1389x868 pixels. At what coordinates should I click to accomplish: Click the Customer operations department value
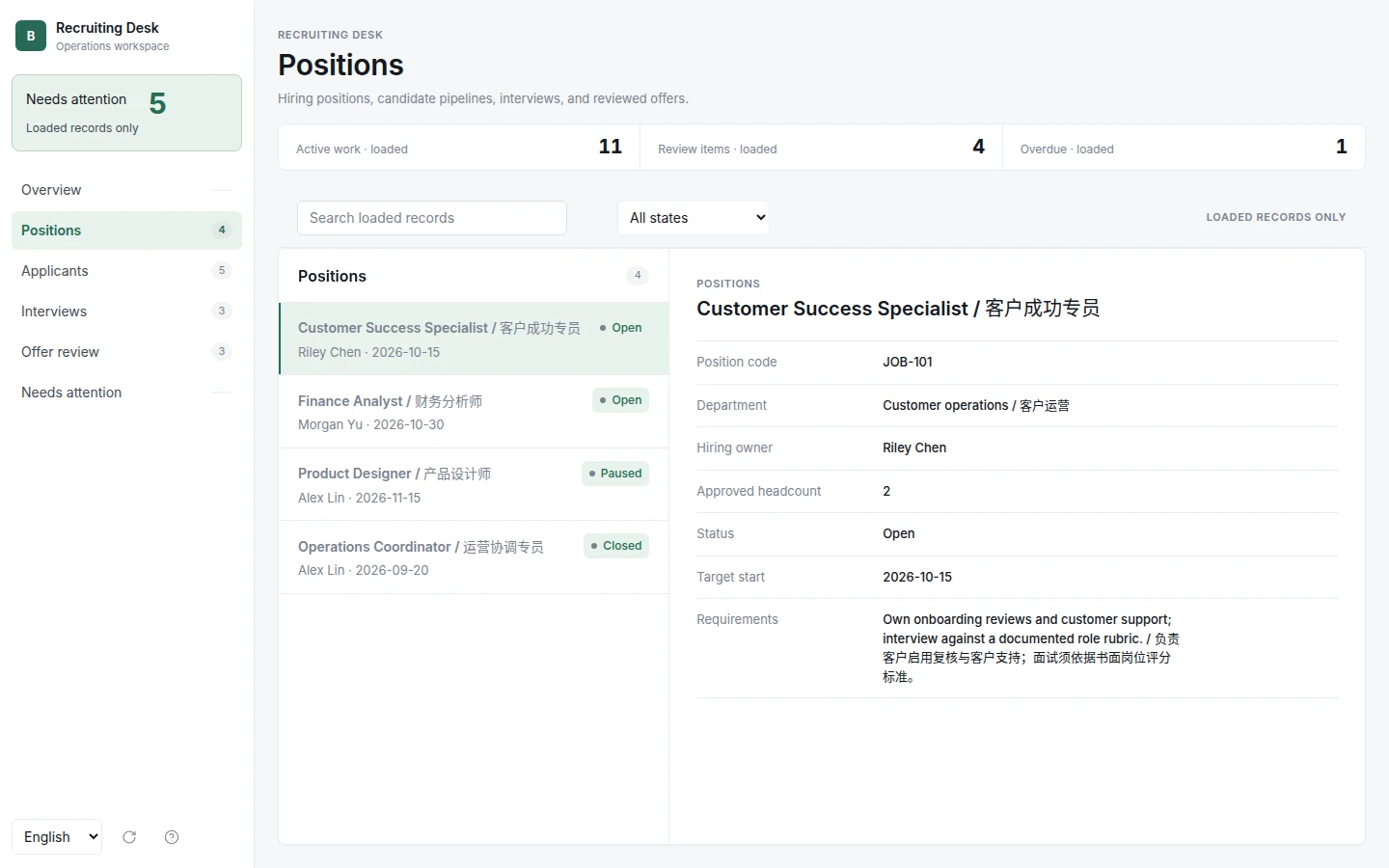[x=976, y=405]
